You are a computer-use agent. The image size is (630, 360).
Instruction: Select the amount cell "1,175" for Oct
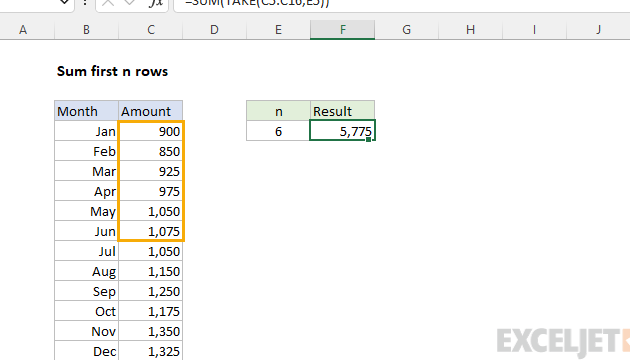(151, 311)
